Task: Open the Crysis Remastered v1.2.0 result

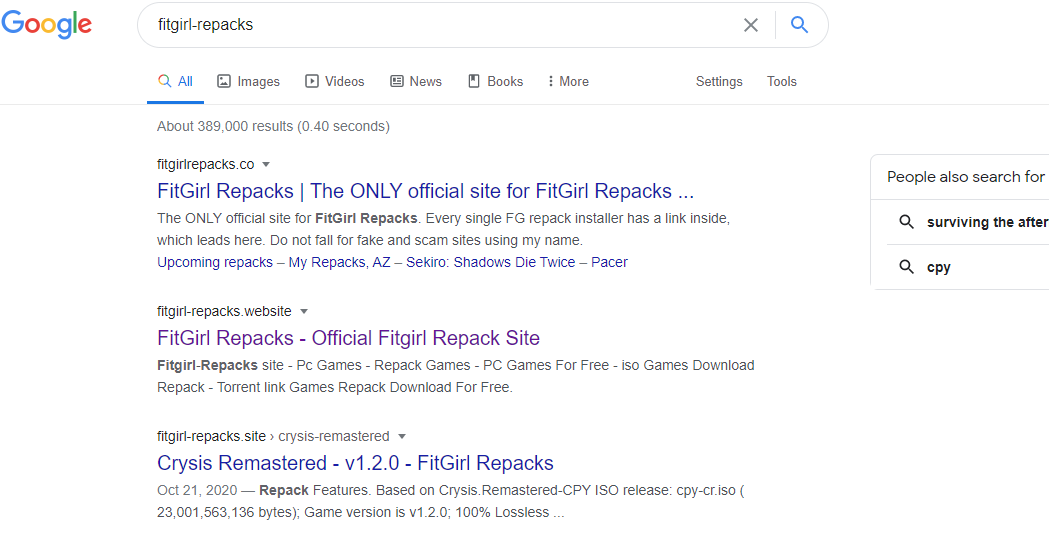Action: click(x=355, y=463)
